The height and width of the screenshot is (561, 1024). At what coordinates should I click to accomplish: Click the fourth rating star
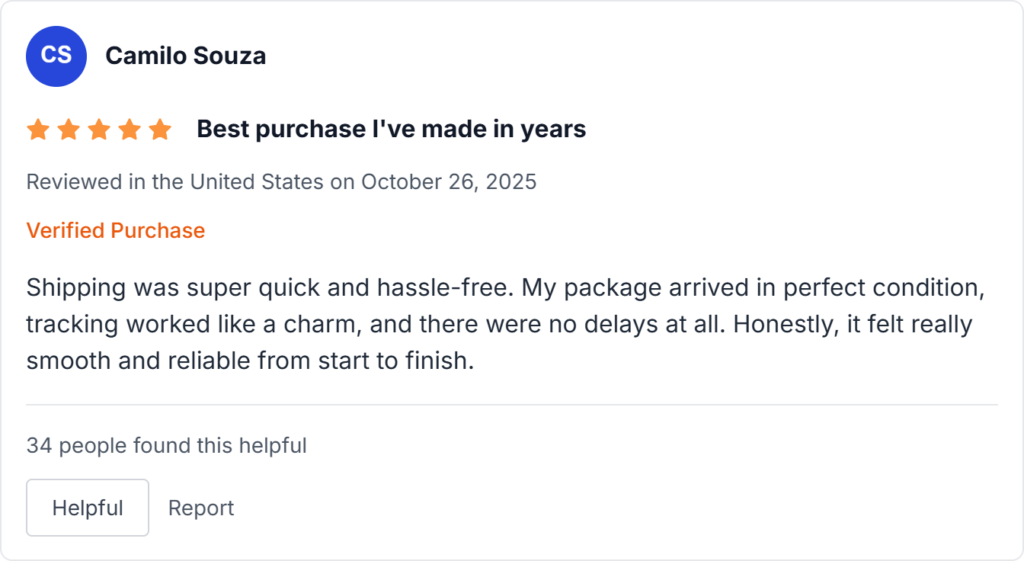point(129,129)
